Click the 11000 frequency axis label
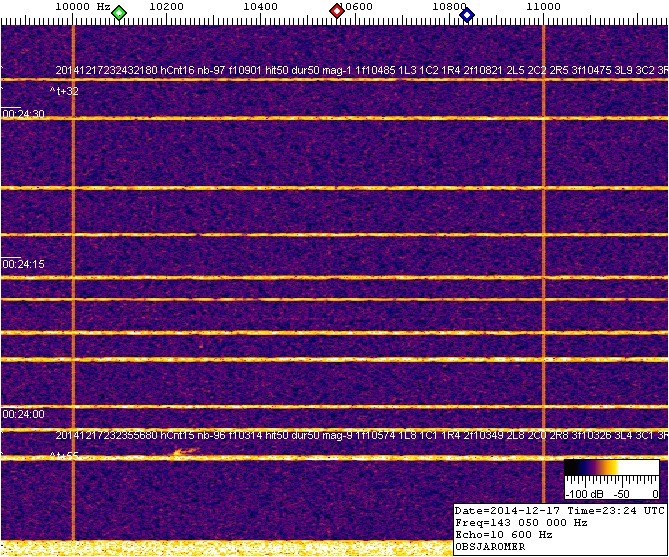Viewport: 669px width, 557px height. (543, 7)
